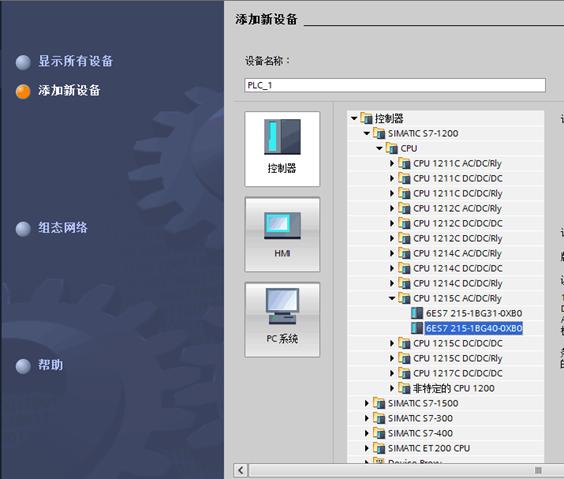Click the SIMATIC S7-1500 folder icon
Image resolution: width=564 pixels, height=479 pixels.
coord(379,403)
